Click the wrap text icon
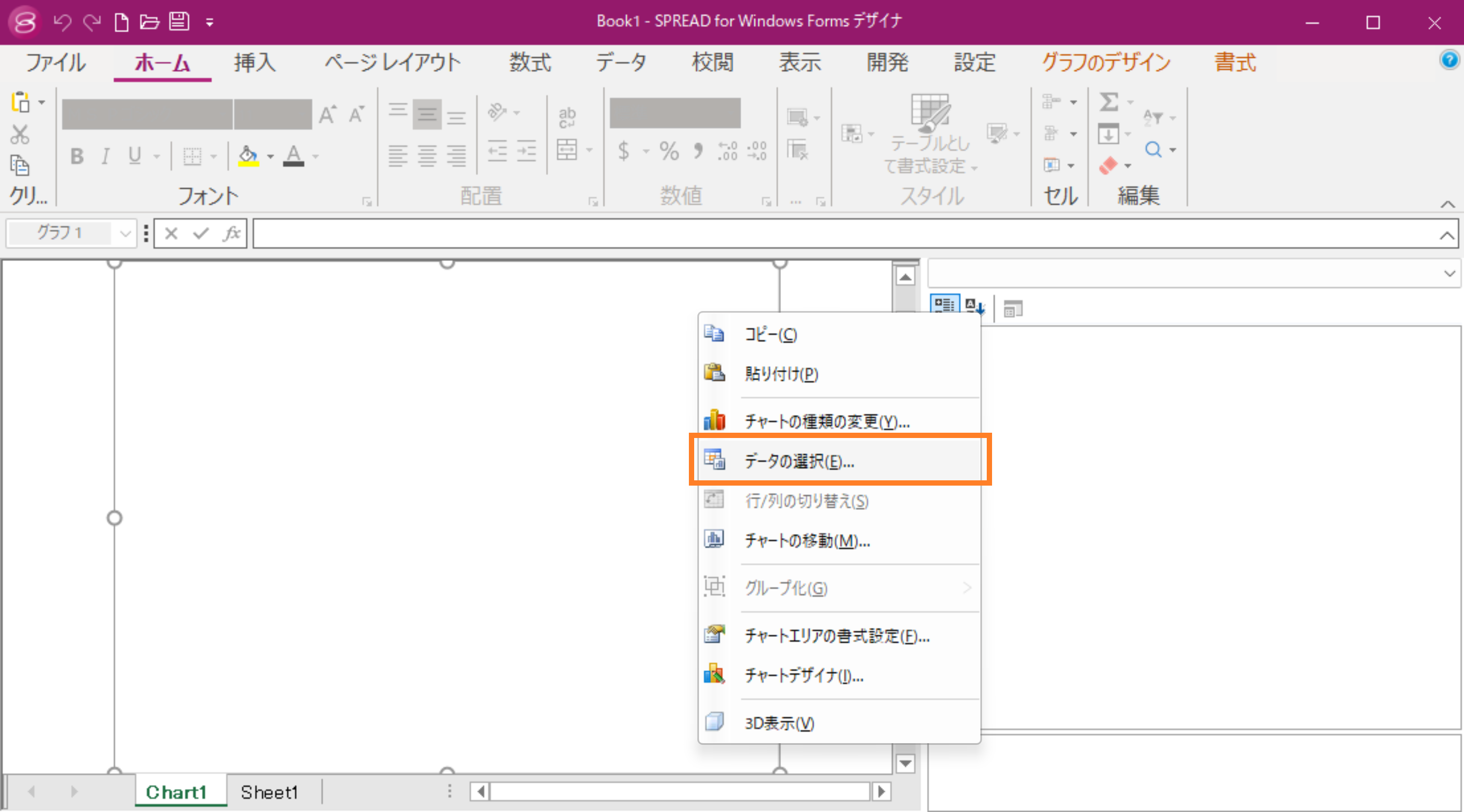This screenshot has height=812, width=1464. [567, 117]
